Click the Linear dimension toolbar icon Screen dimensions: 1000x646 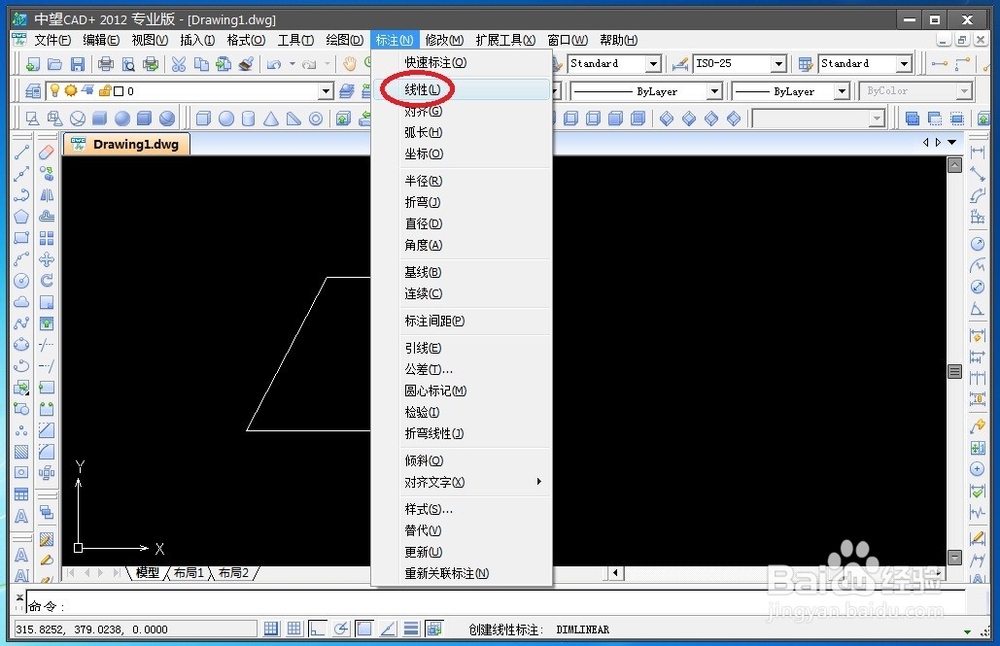(977, 152)
